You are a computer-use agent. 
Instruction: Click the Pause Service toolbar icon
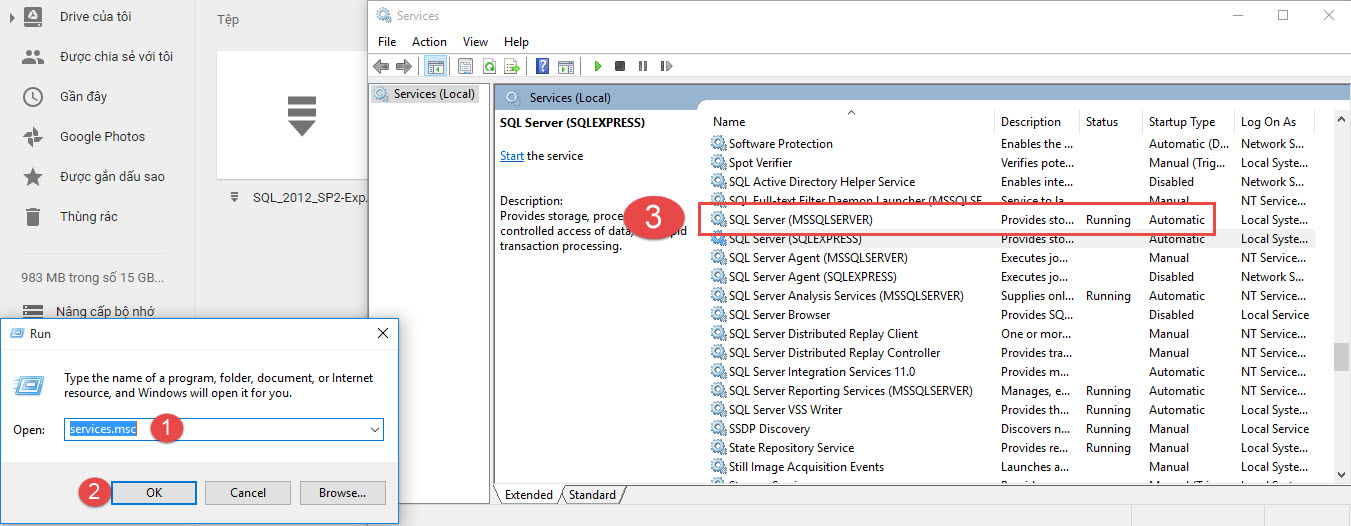(x=642, y=66)
